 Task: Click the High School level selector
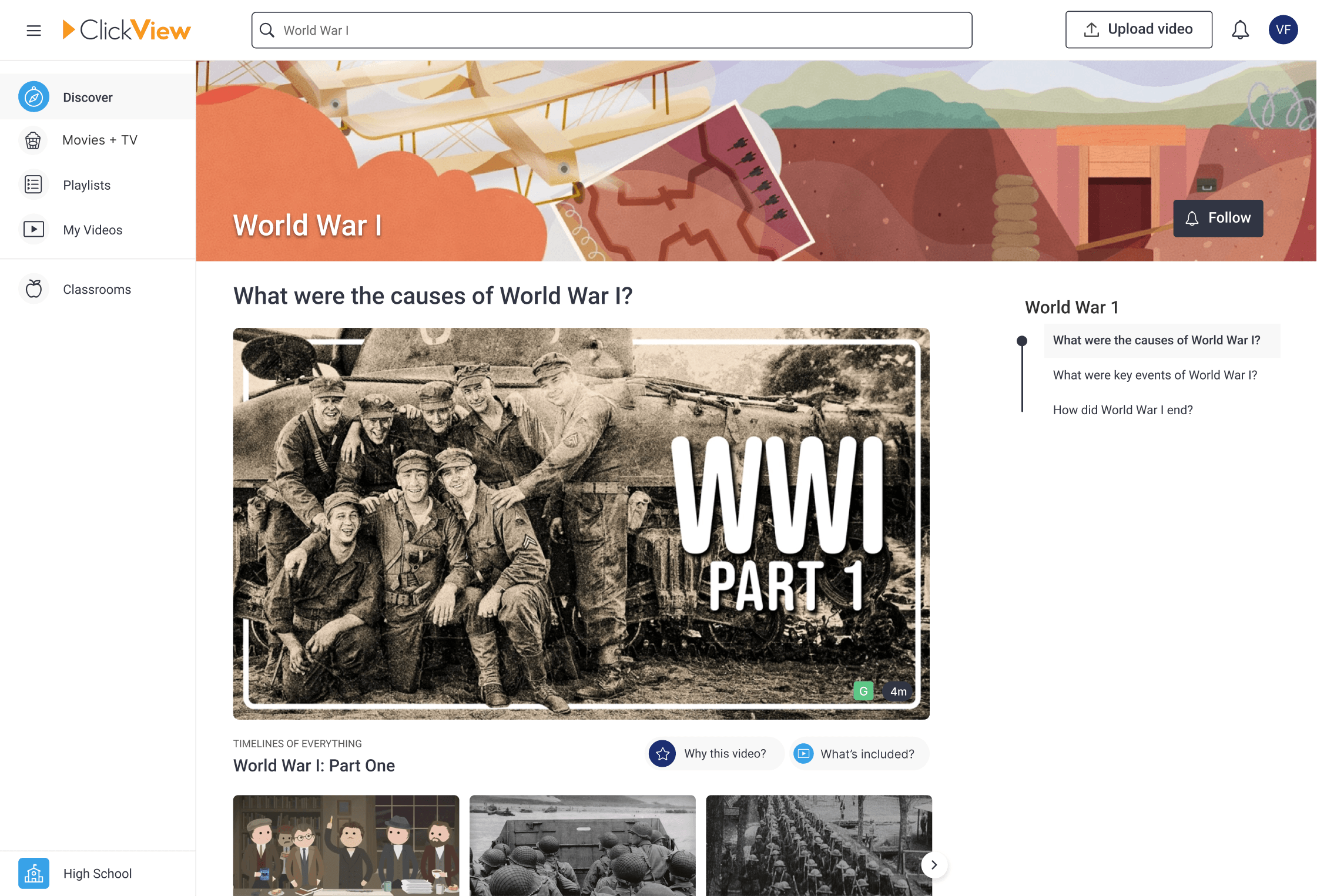point(98,873)
